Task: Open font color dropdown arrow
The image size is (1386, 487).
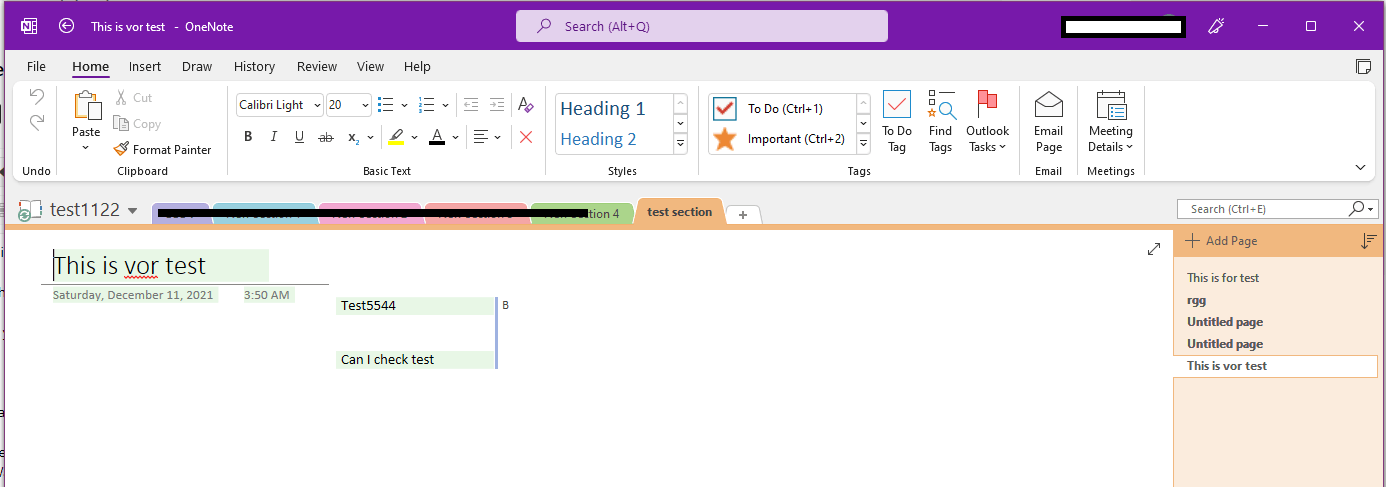Action: (x=455, y=137)
